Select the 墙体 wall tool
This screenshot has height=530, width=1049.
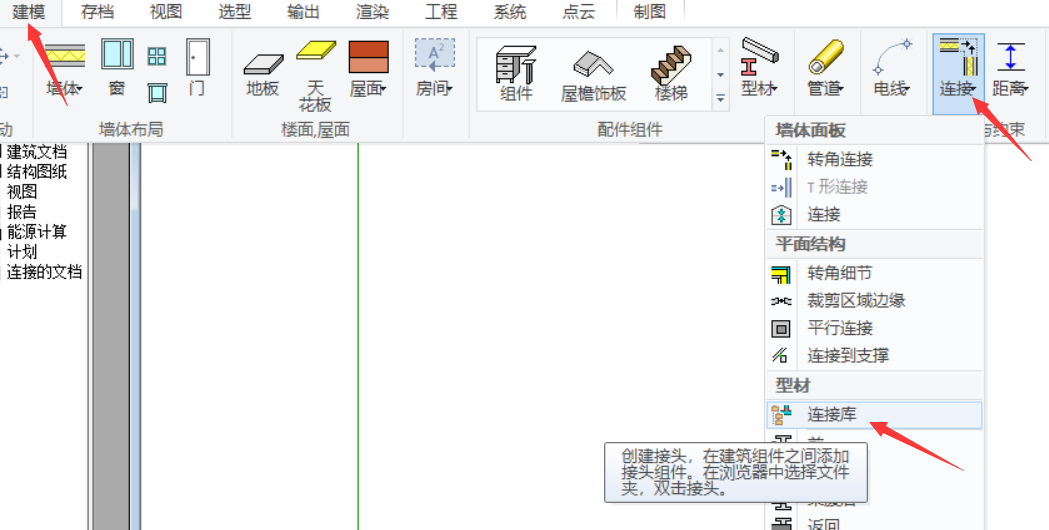[x=65, y=70]
